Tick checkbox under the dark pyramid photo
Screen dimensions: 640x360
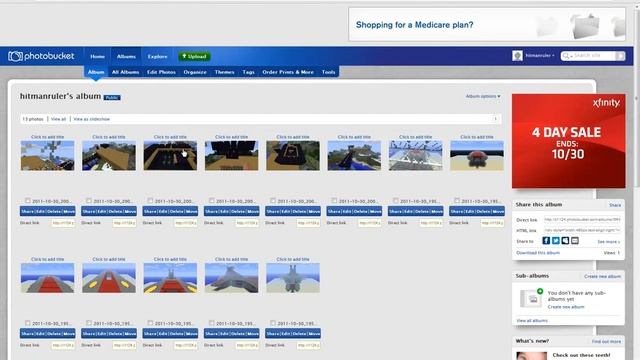click(273, 200)
